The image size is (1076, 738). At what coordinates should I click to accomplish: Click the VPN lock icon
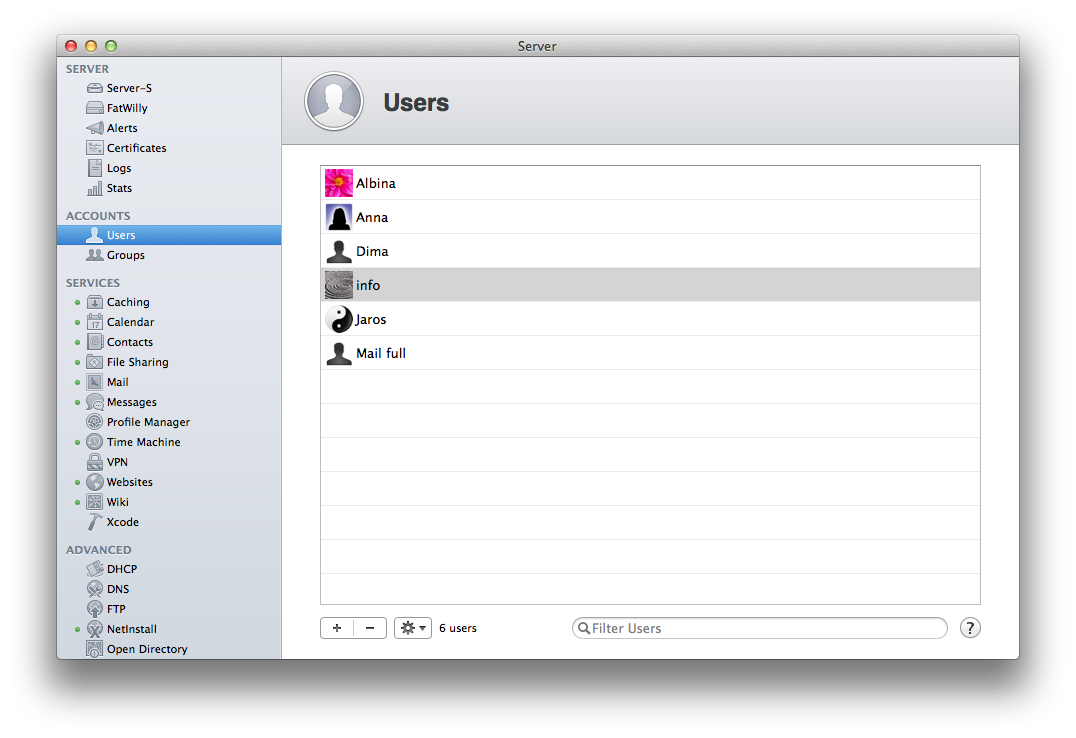pos(95,462)
